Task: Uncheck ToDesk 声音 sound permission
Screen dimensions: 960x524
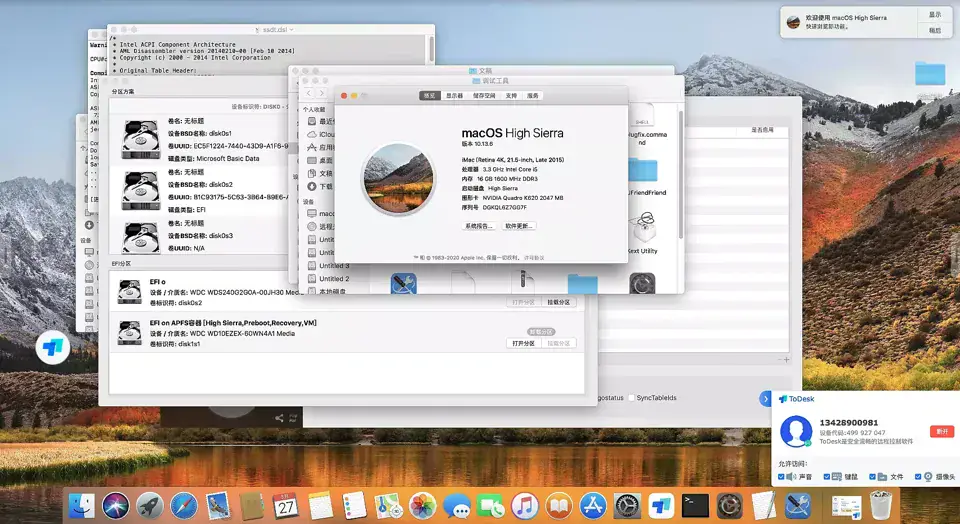Action: point(781,476)
